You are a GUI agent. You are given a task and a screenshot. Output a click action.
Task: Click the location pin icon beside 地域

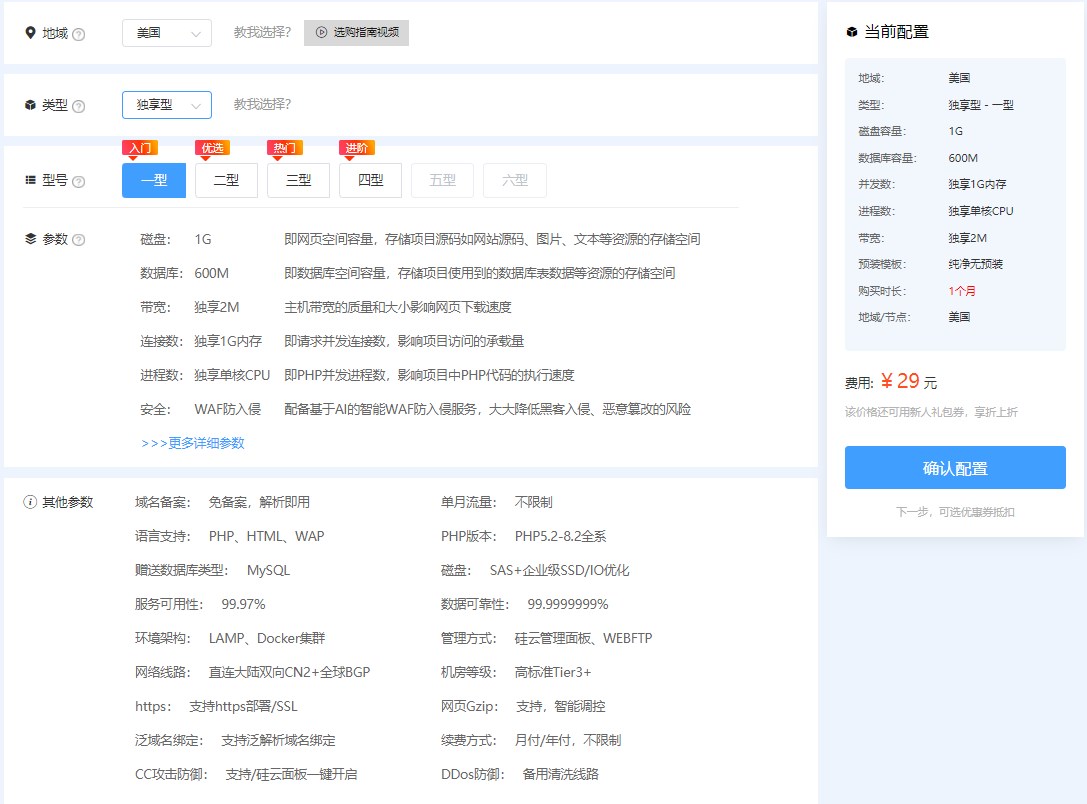[30, 33]
